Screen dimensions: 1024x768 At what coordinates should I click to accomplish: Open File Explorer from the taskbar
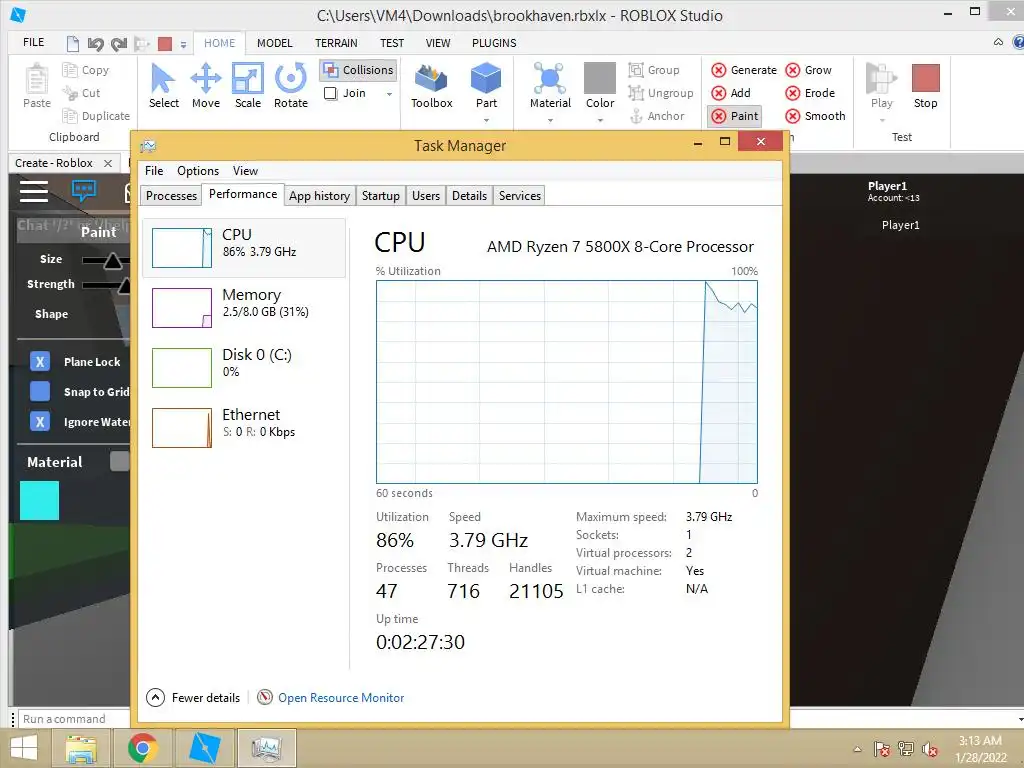pyautogui.click(x=80, y=748)
